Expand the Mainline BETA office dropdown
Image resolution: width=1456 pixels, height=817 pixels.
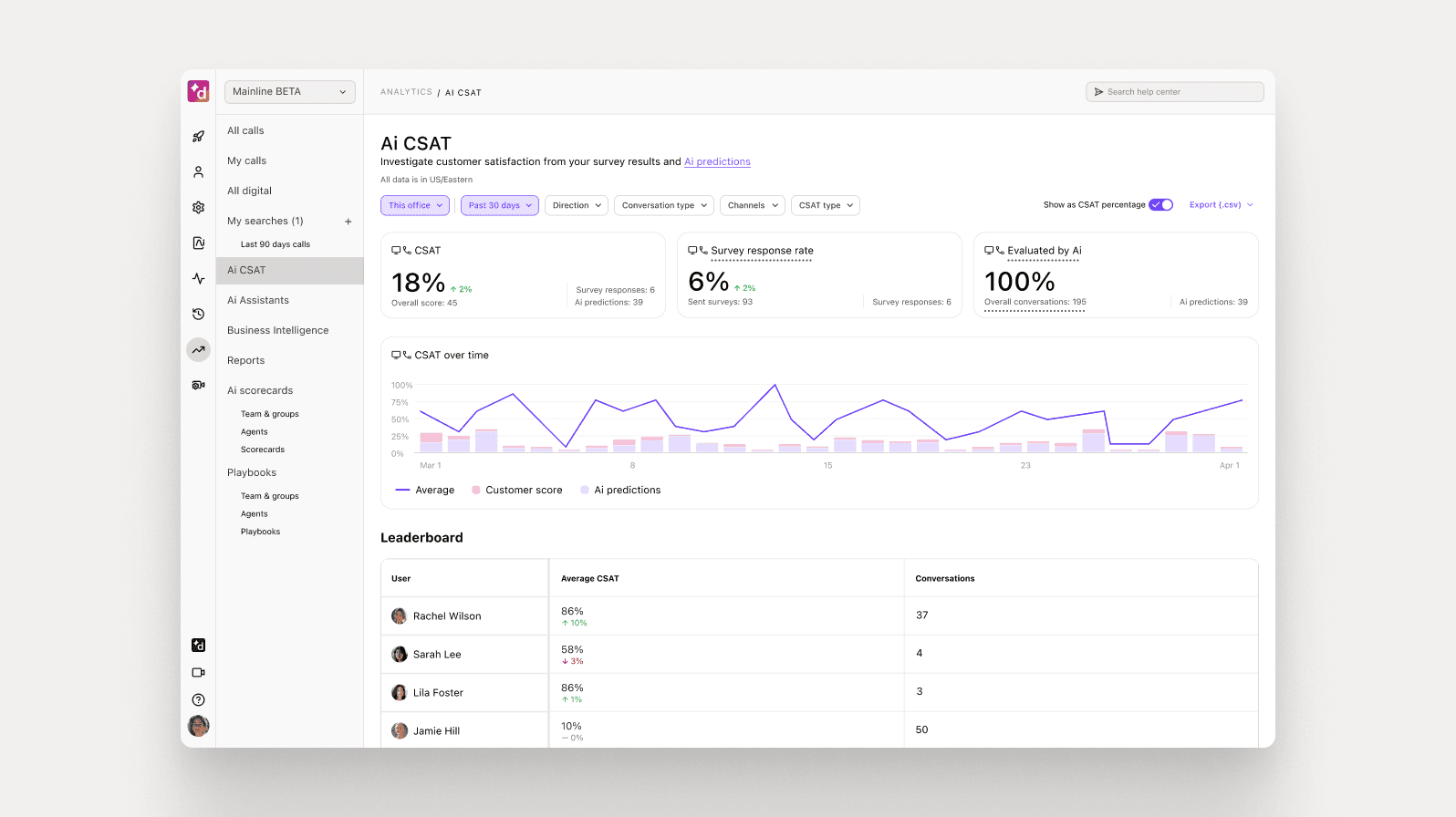tap(289, 92)
